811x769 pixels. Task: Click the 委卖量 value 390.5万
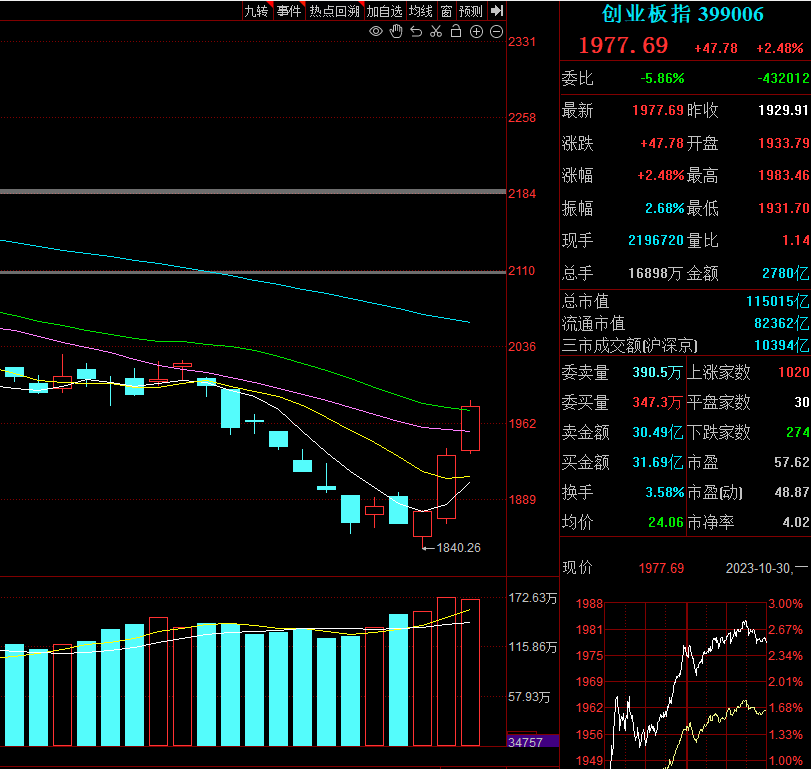pos(657,373)
